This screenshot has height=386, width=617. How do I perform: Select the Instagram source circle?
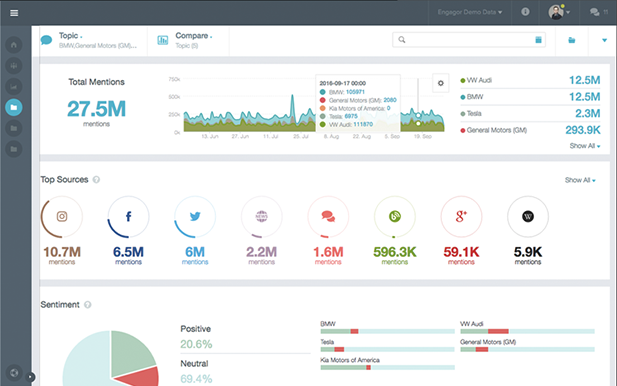point(62,216)
